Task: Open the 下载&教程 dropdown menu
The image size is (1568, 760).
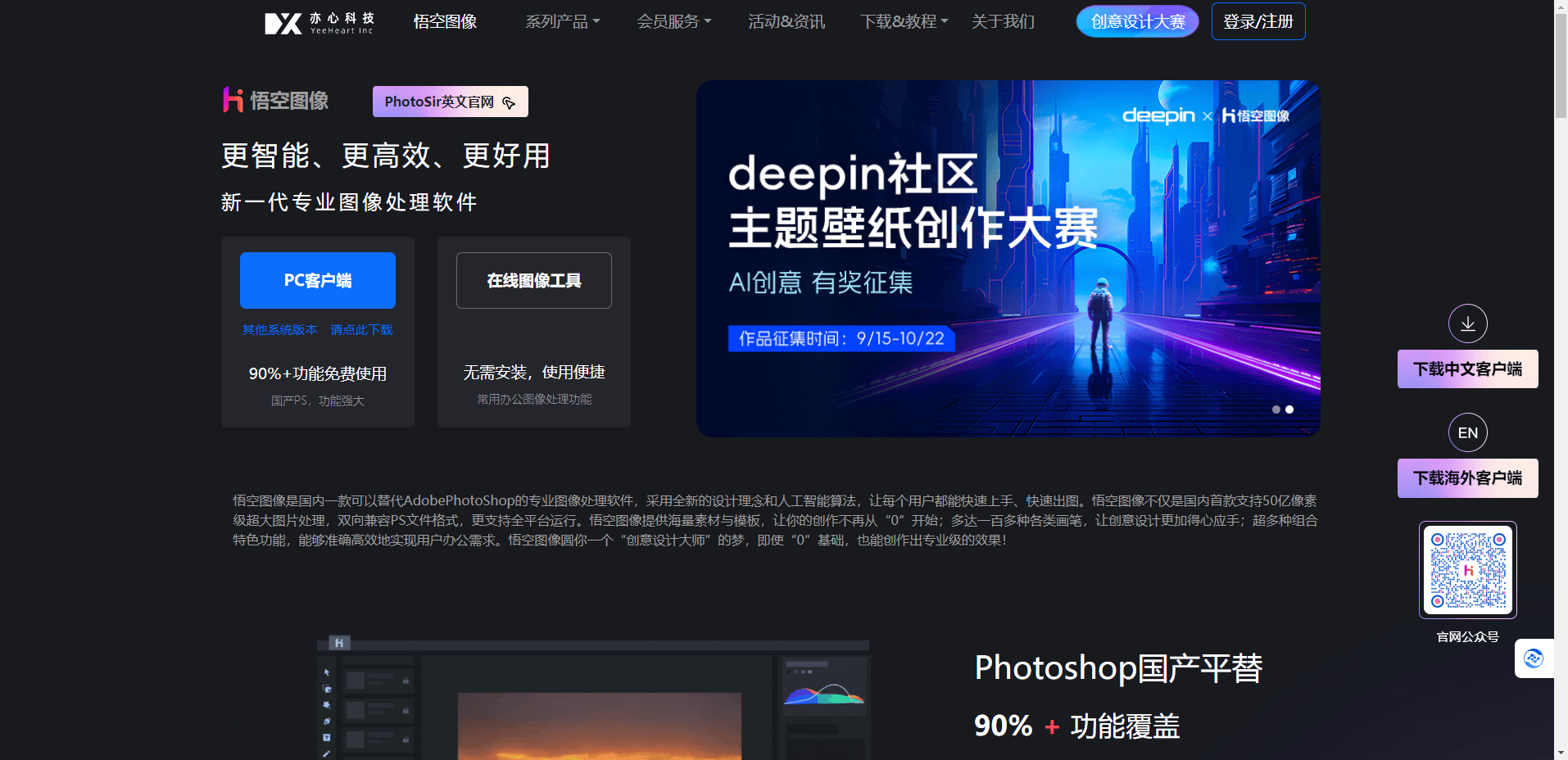Action: click(x=904, y=22)
